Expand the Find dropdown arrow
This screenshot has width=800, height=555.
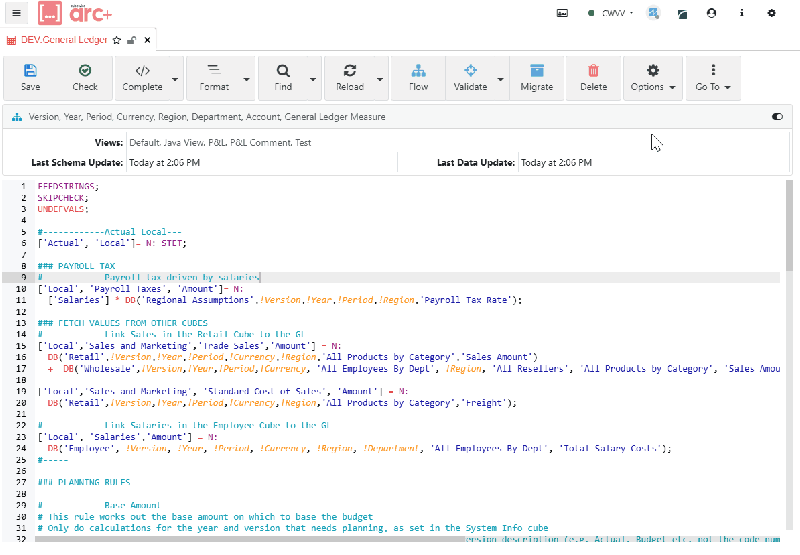[x=313, y=79]
